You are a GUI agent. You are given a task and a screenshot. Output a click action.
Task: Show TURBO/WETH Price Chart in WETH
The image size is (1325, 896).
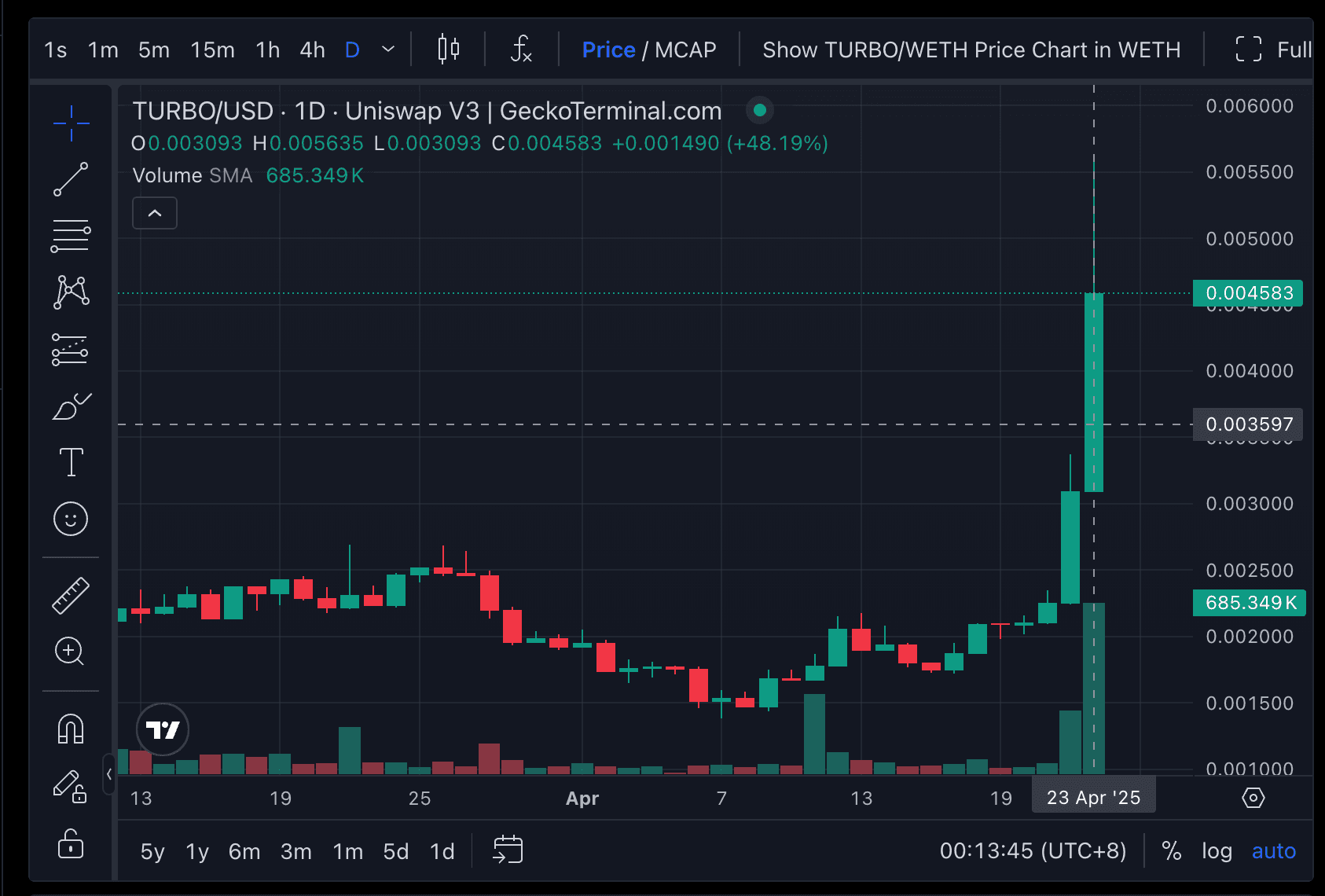point(971,49)
